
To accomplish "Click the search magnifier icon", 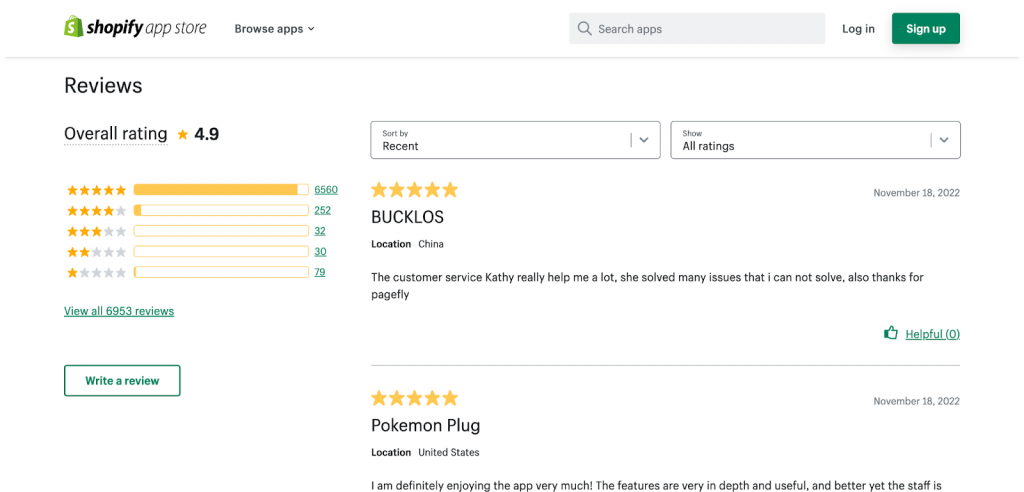I will click(x=585, y=29).
